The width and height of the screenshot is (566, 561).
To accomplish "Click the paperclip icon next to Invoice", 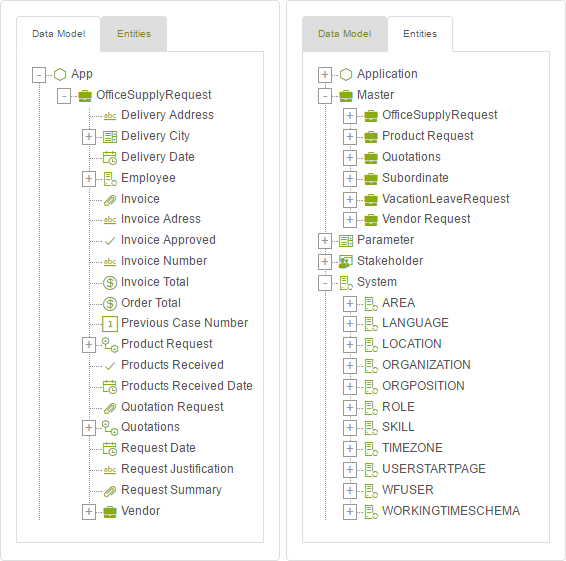I will 110,200.
